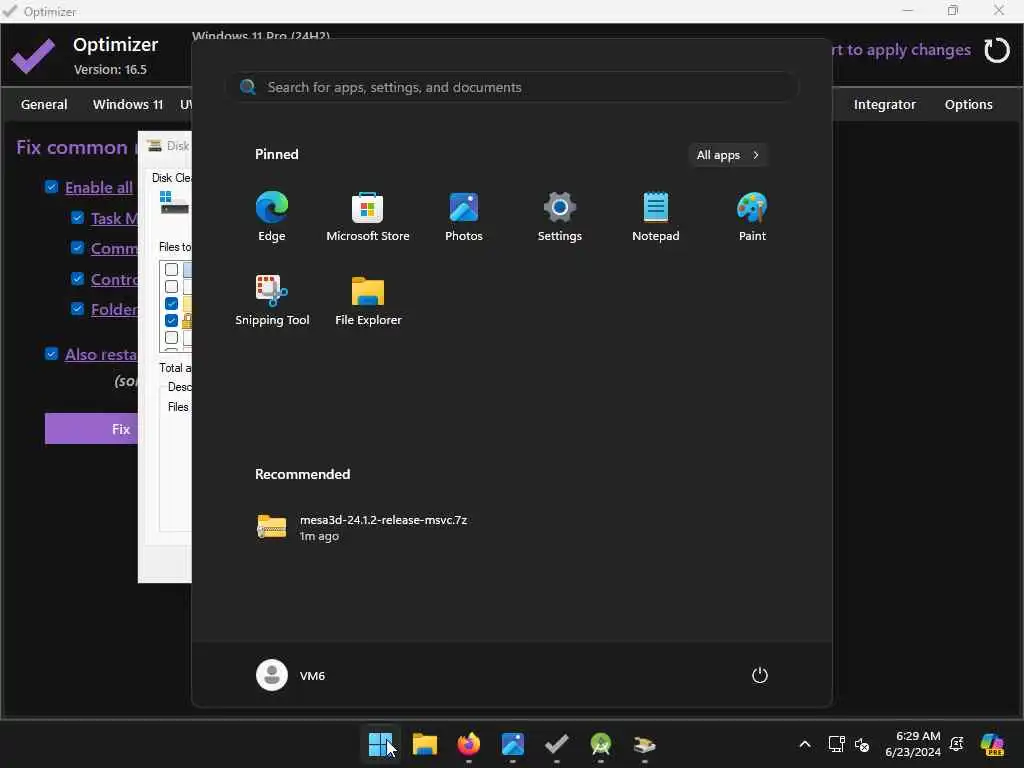
Task: Open Settings from the Start menu
Action: (x=560, y=216)
